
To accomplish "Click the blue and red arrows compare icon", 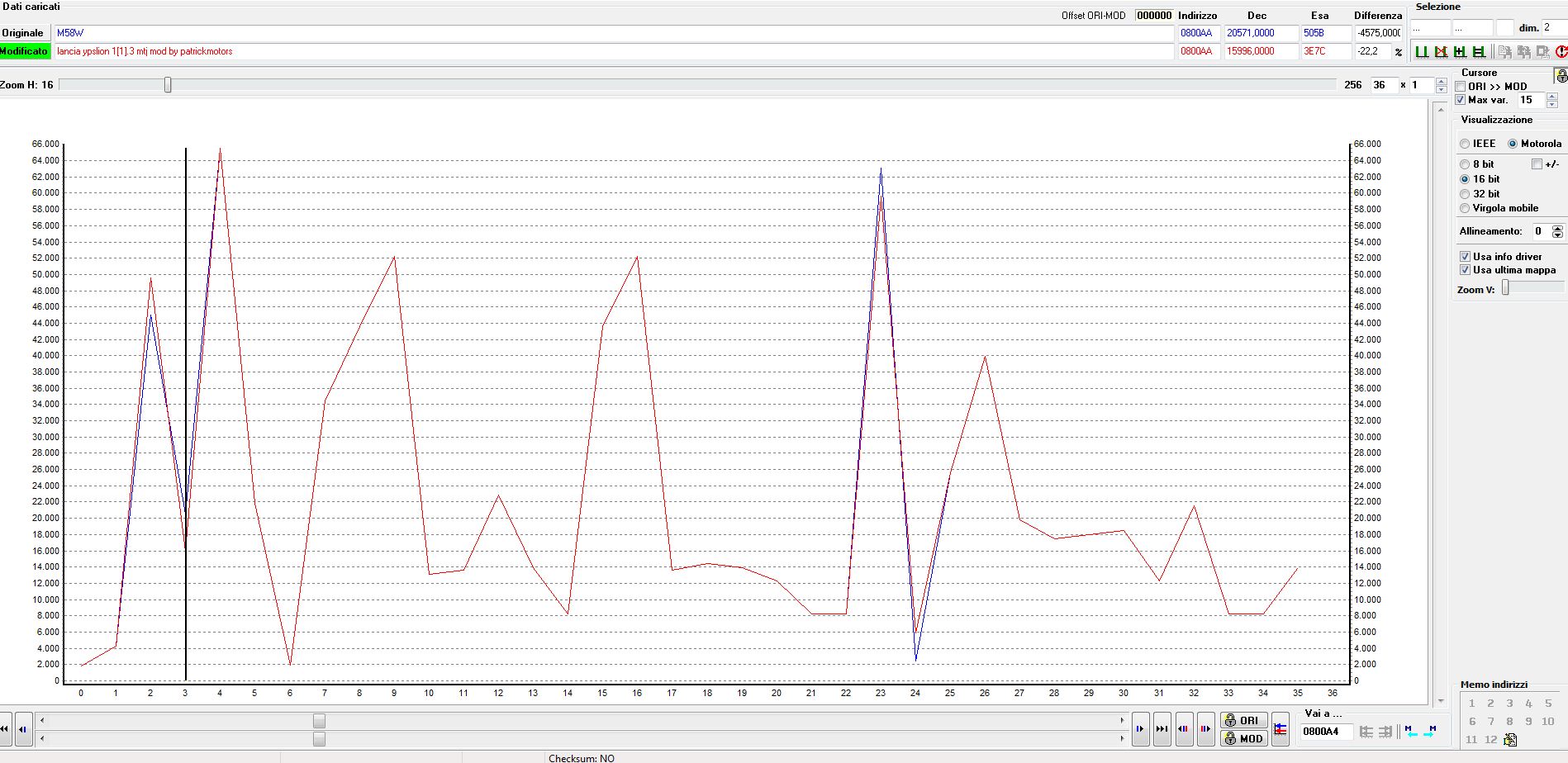I will coord(1280,729).
